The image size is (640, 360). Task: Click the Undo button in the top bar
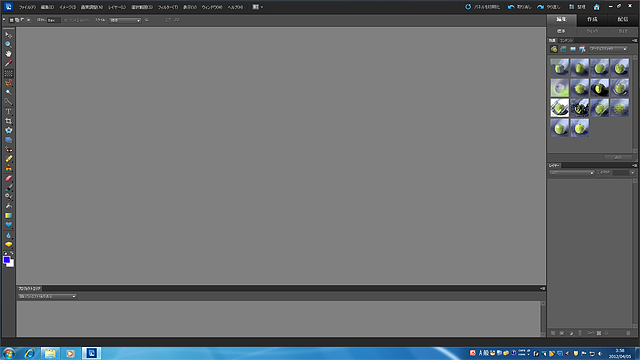point(519,7)
